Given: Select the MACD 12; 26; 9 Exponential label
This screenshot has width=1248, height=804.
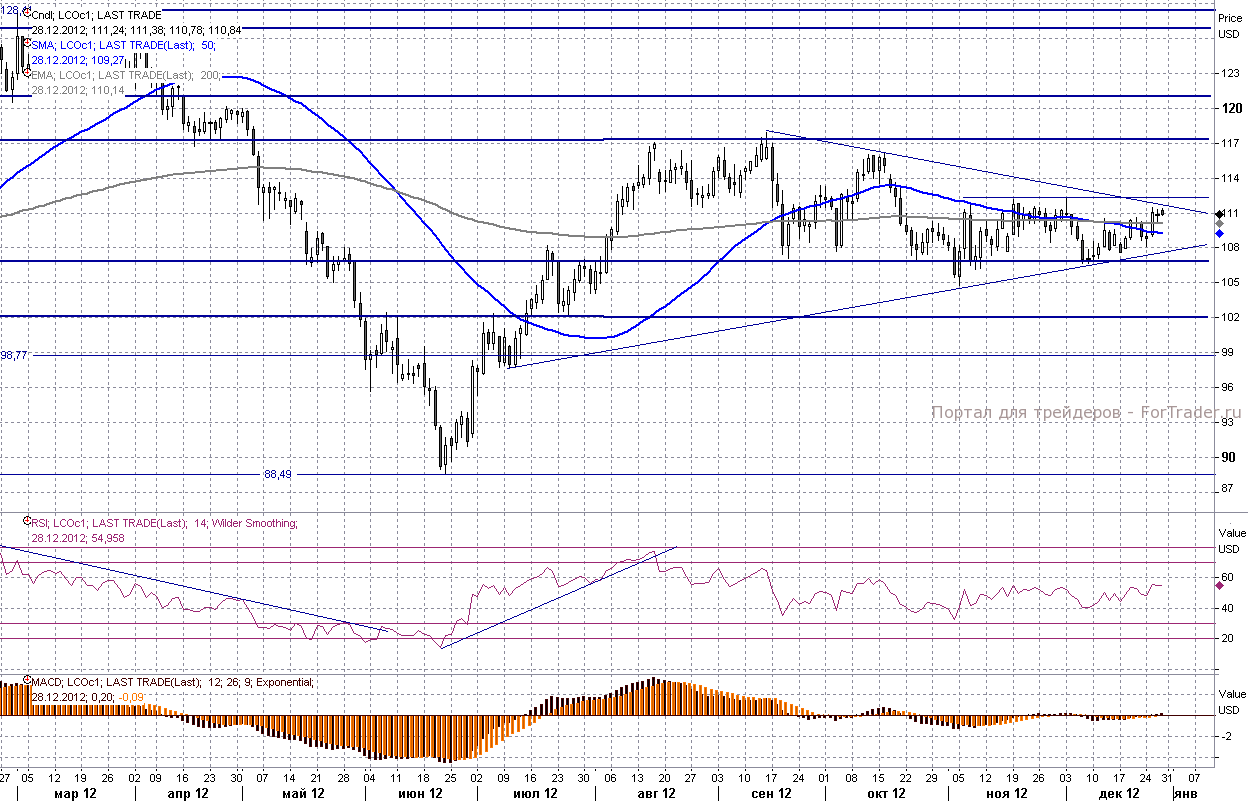Looking at the screenshot, I should coord(172,682).
